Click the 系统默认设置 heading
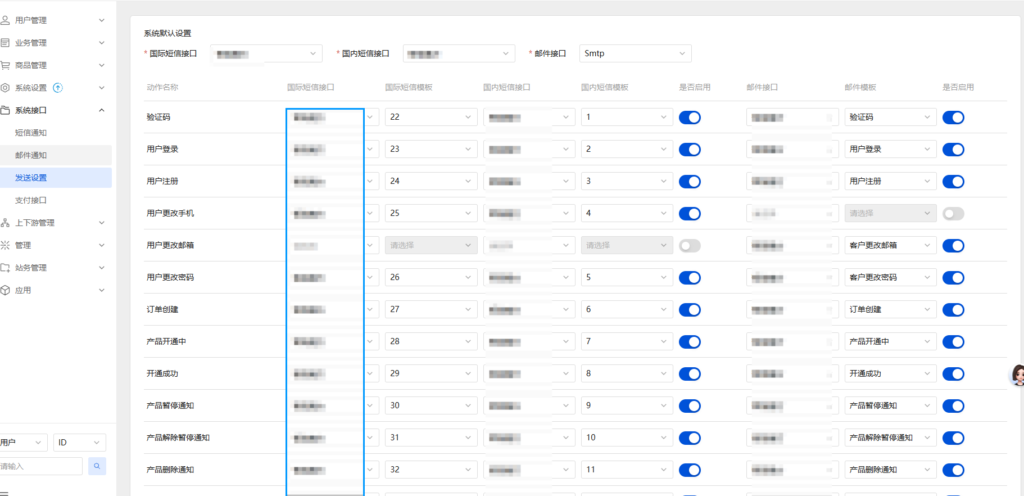Image resolution: width=1024 pixels, height=496 pixels. click(167, 33)
